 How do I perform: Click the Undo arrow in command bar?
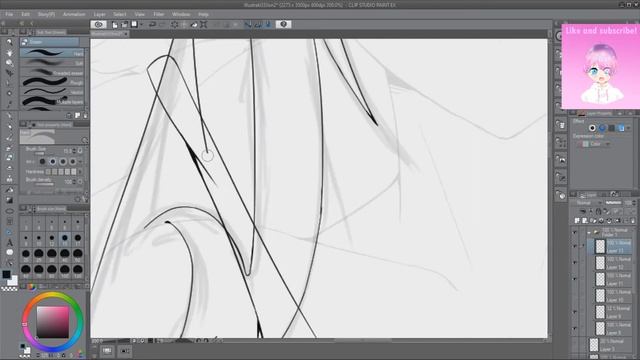click(152, 24)
